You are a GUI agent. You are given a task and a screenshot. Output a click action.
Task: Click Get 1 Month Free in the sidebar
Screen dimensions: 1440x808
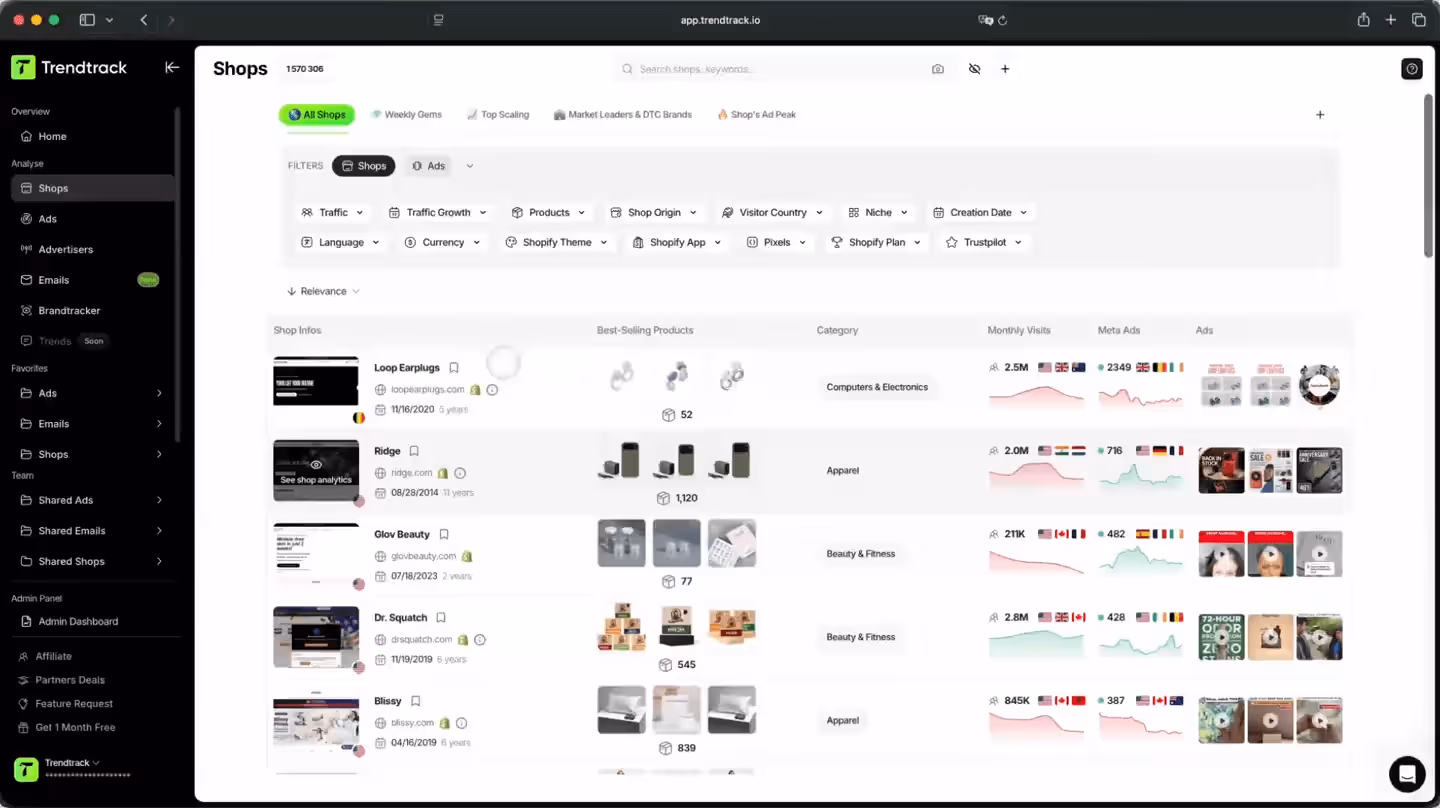click(x=75, y=727)
